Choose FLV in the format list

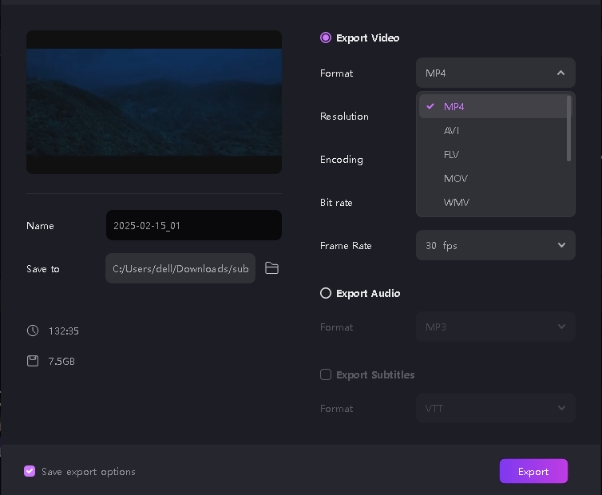(x=493, y=154)
